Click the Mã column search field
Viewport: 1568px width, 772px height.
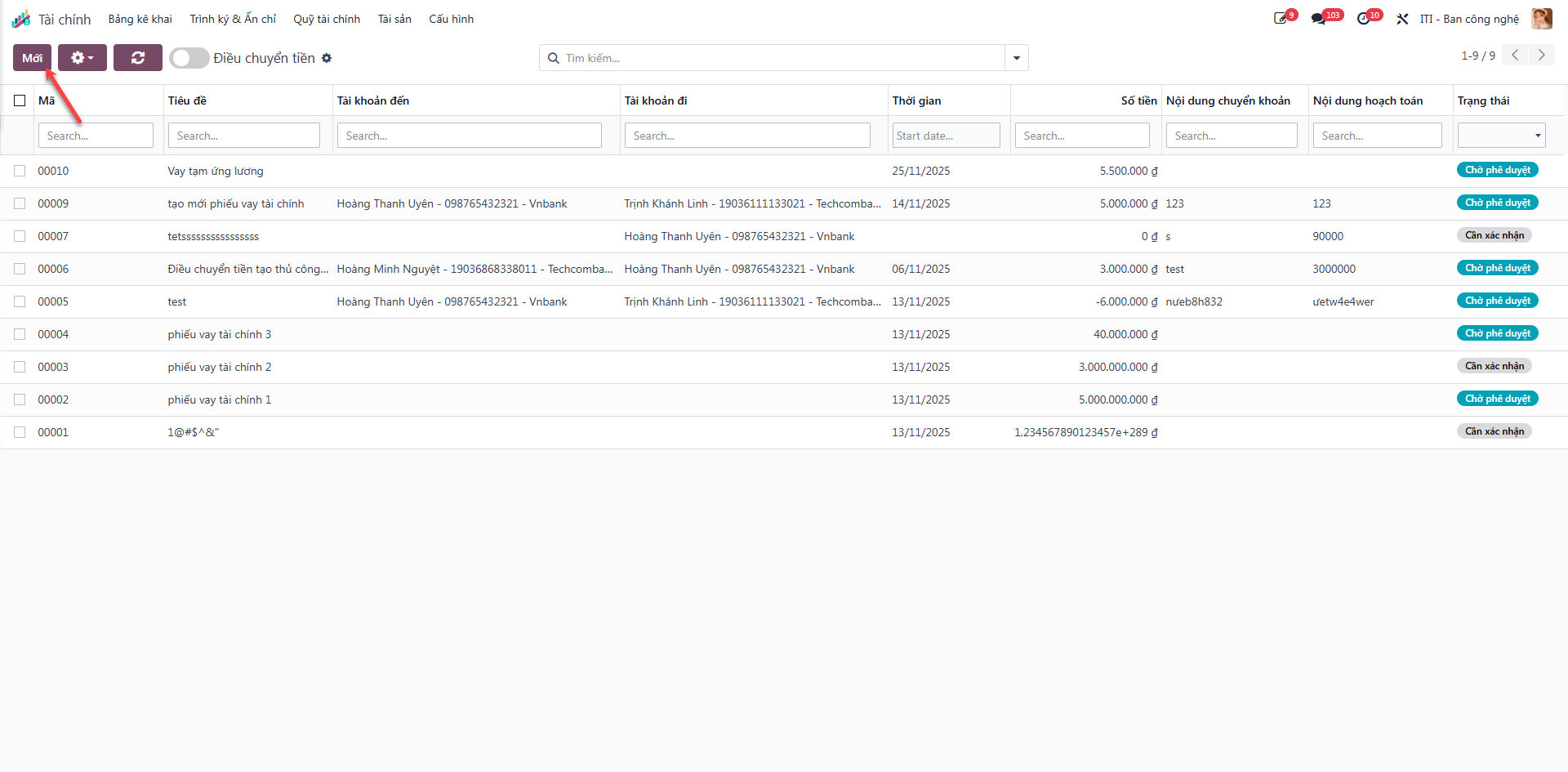pyautogui.click(x=96, y=136)
